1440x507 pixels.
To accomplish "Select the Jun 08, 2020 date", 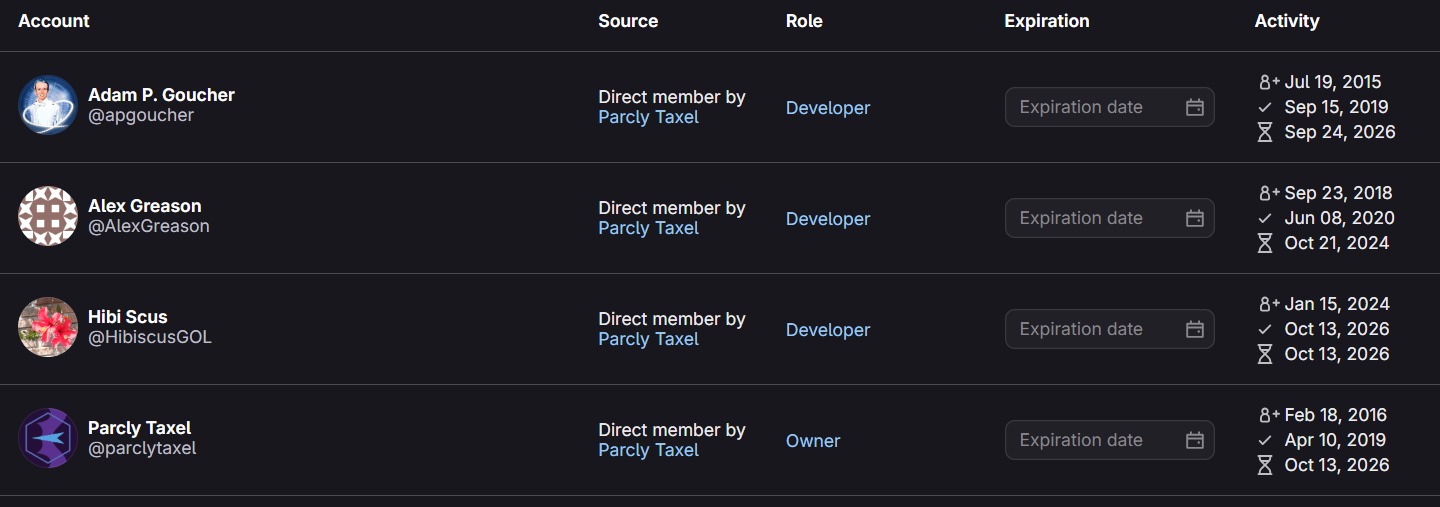I will (1340, 218).
